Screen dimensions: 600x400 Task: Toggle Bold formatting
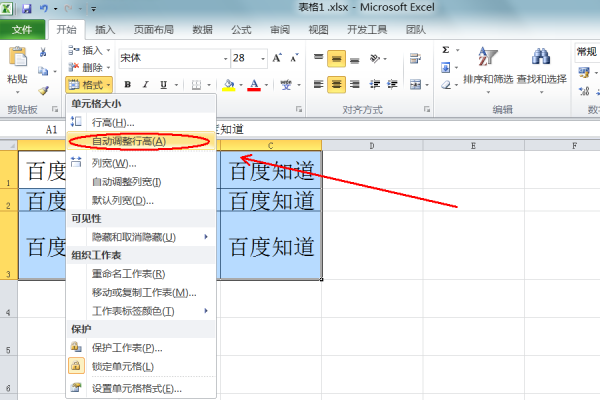pyautogui.click(x=128, y=84)
